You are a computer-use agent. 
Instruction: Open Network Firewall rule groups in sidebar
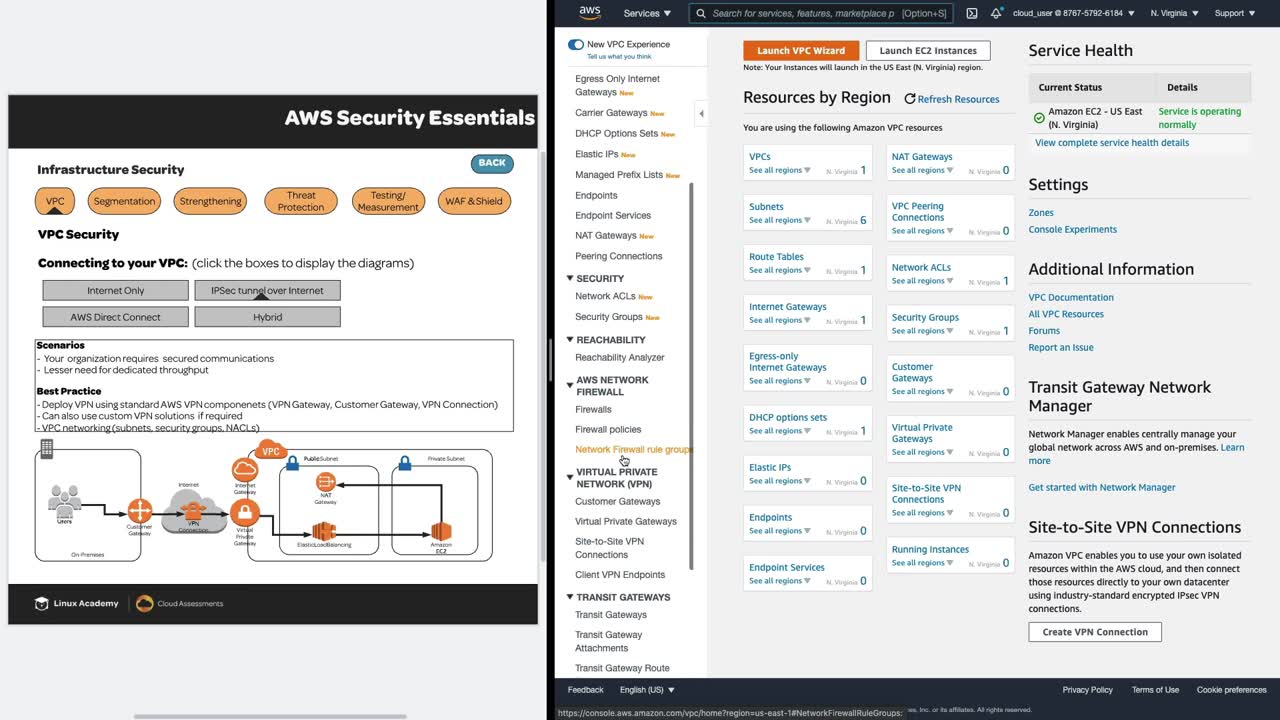pyautogui.click(x=634, y=450)
